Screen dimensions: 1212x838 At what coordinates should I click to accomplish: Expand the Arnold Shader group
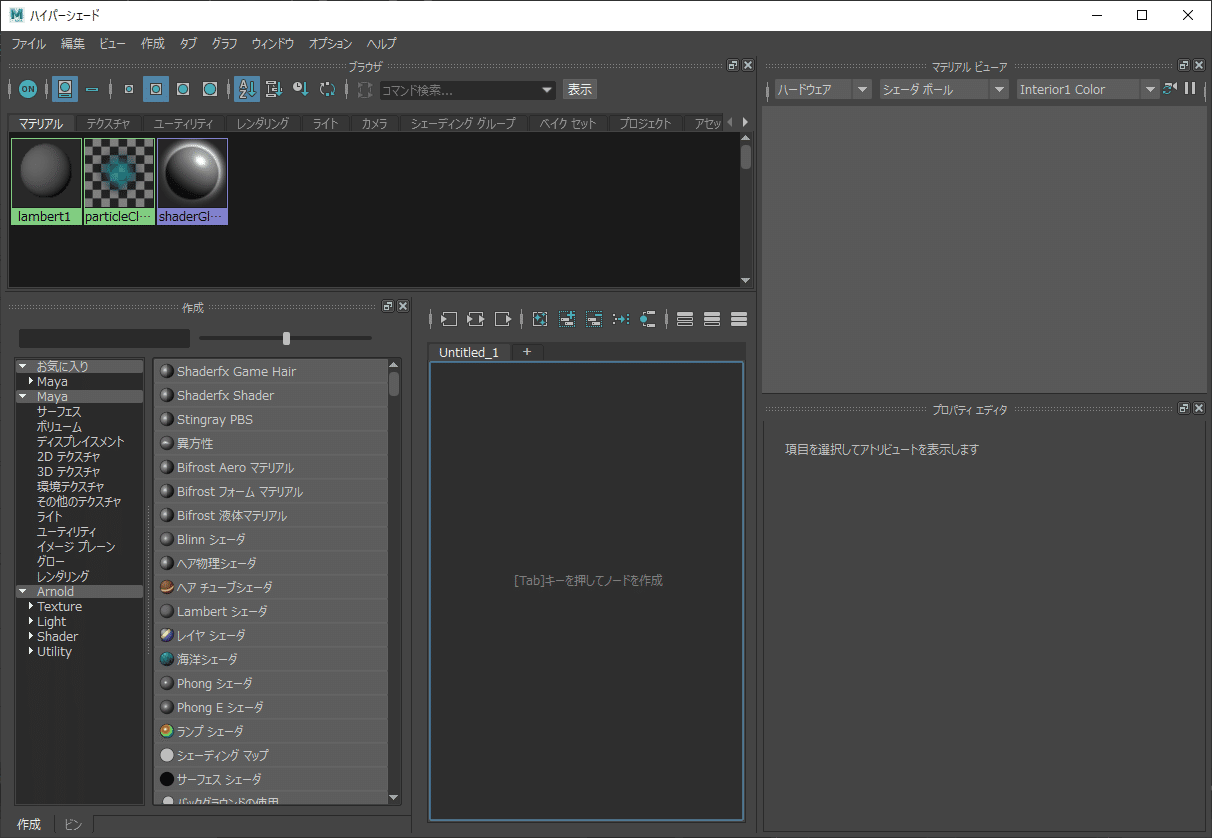click(31, 637)
